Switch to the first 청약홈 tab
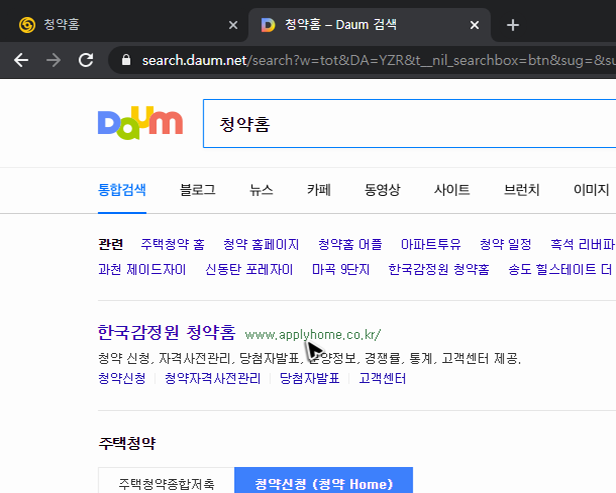This screenshot has width=616, height=493. coord(124,24)
